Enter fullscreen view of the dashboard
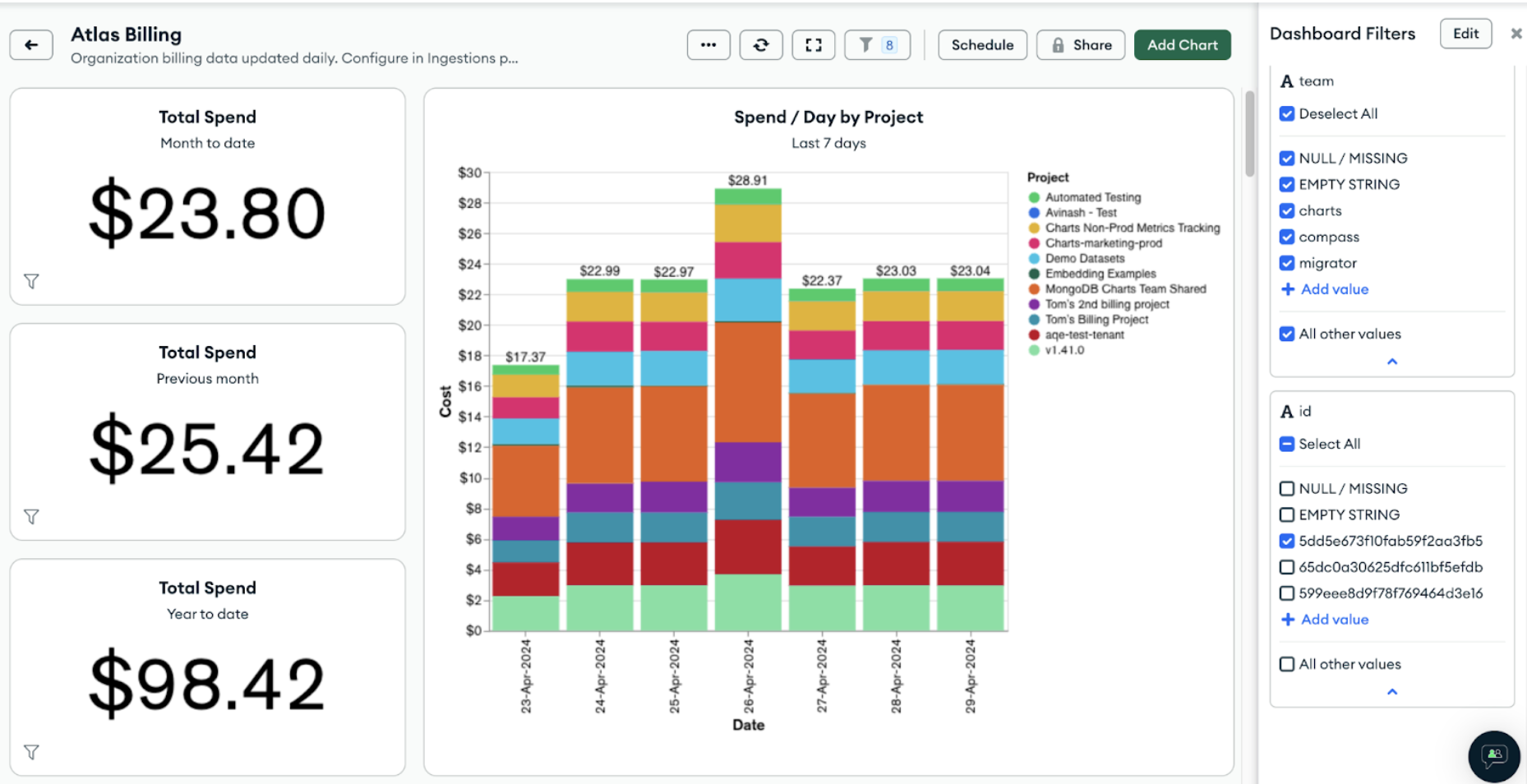Image resolution: width=1527 pixels, height=784 pixels. pyautogui.click(x=813, y=45)
